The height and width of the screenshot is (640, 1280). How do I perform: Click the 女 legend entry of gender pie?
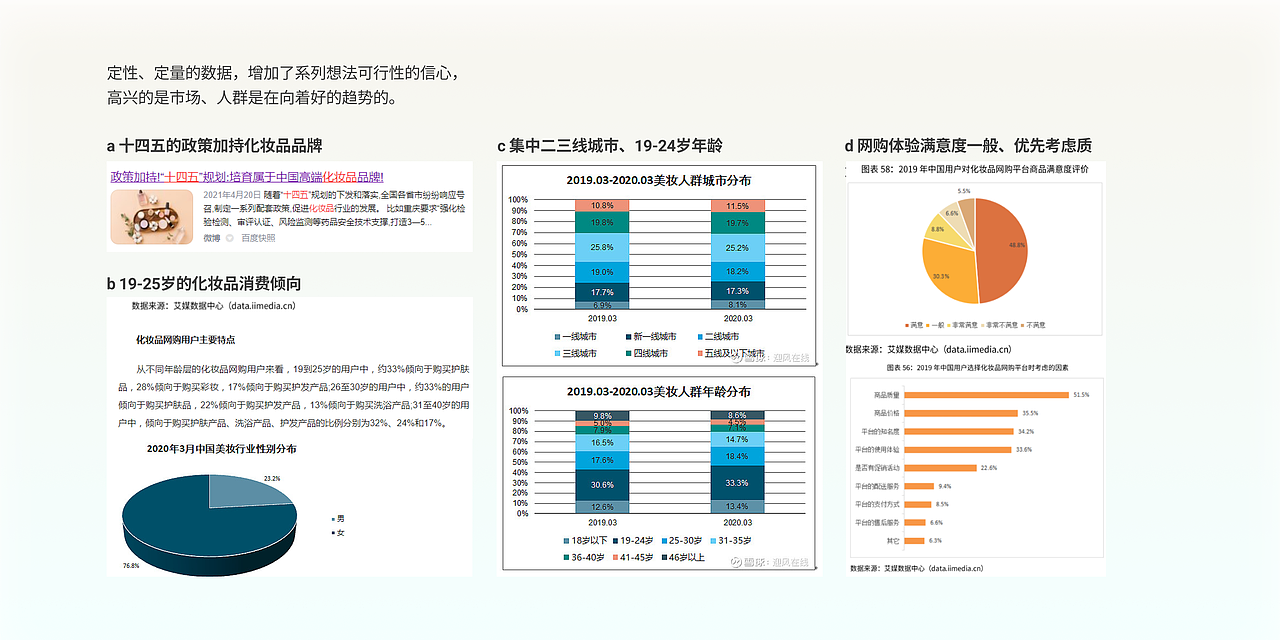337,533
